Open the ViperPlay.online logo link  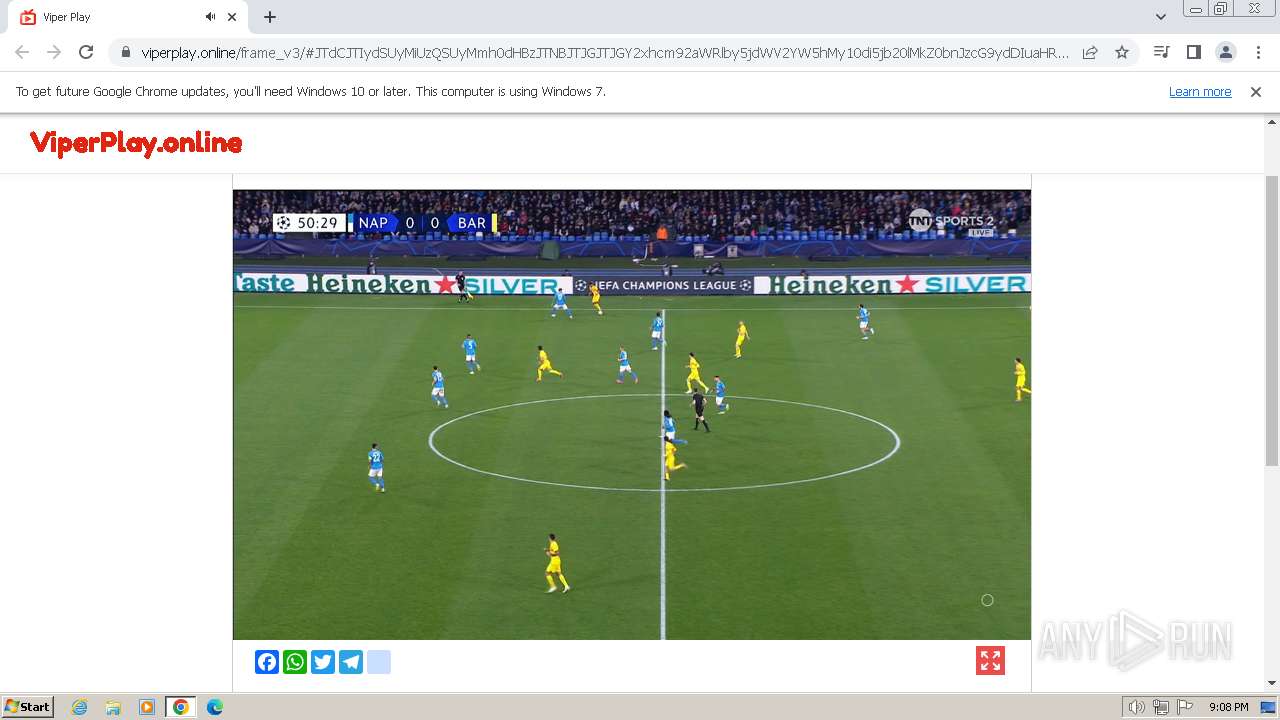pyautogui.click(x=136, y=143)
